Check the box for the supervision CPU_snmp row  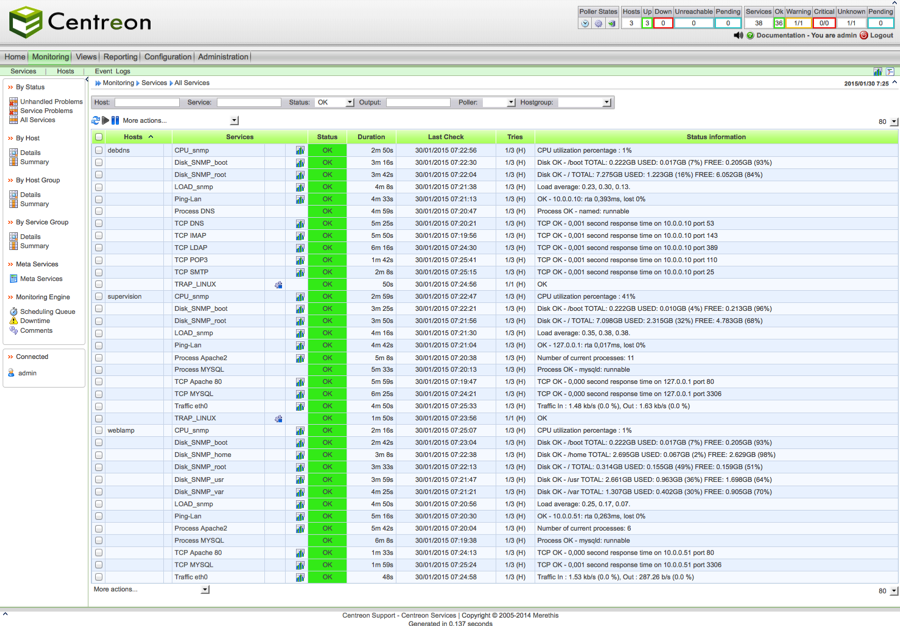tap(99, 297)
